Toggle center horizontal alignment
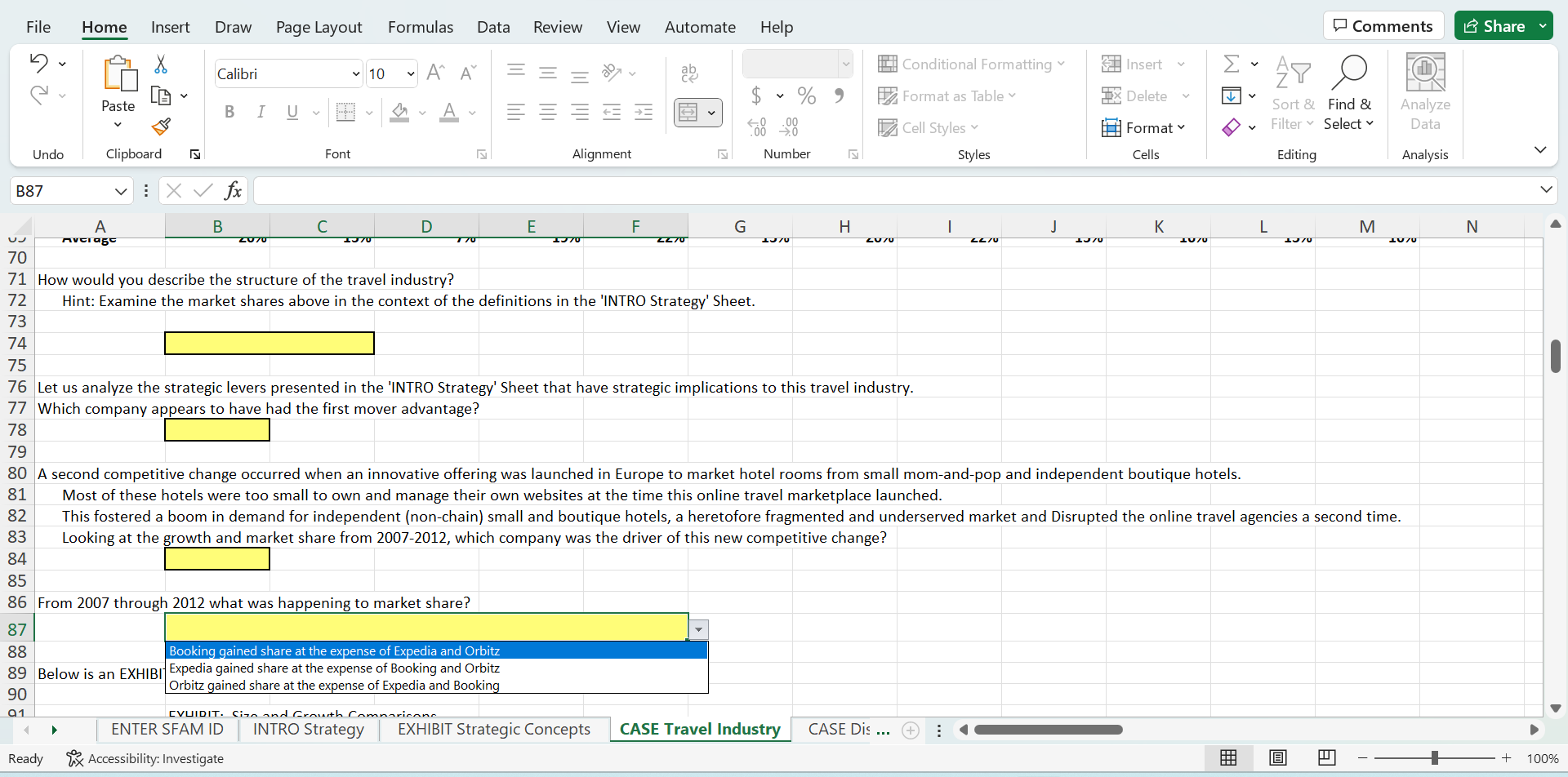The image size is (1568, 777). pos(548,112)
